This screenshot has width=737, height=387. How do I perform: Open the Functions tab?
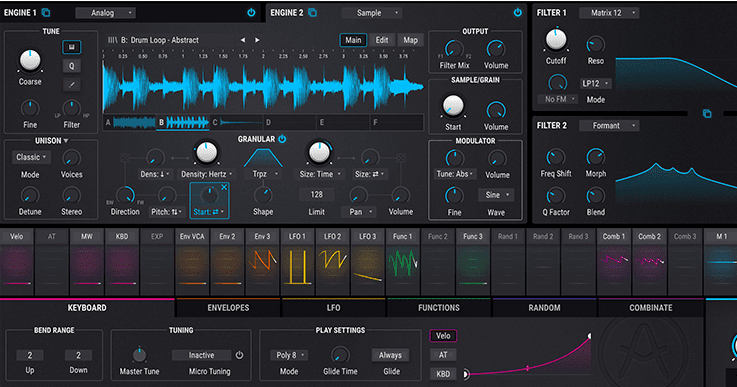click(439, 308)
